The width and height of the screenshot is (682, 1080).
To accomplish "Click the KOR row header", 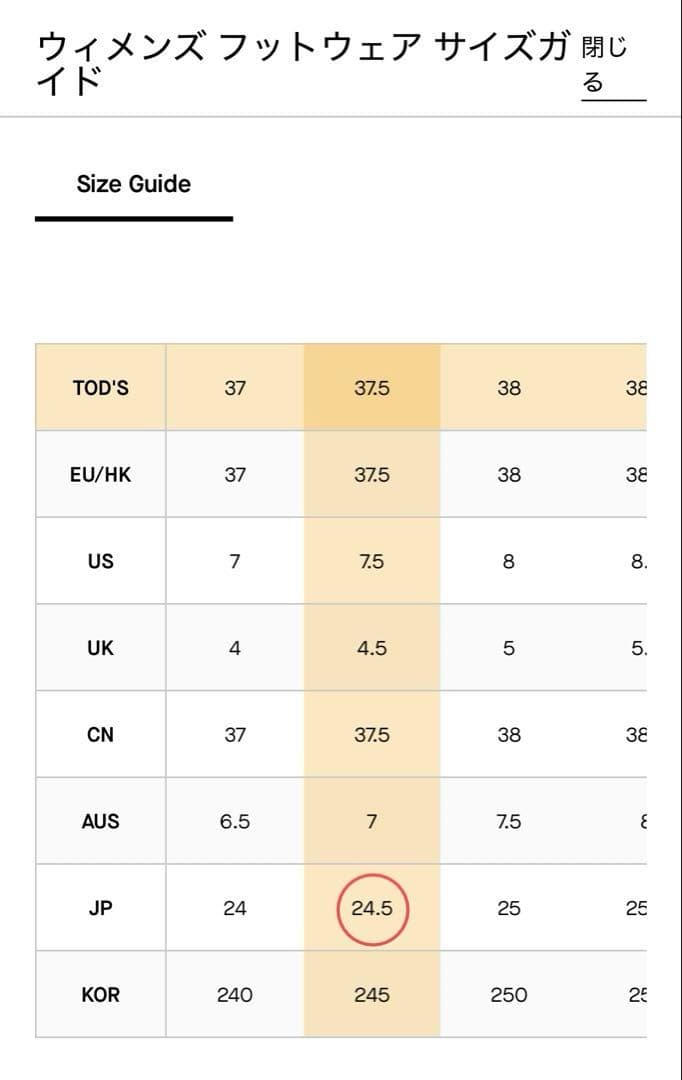I will tap(101, 995).
